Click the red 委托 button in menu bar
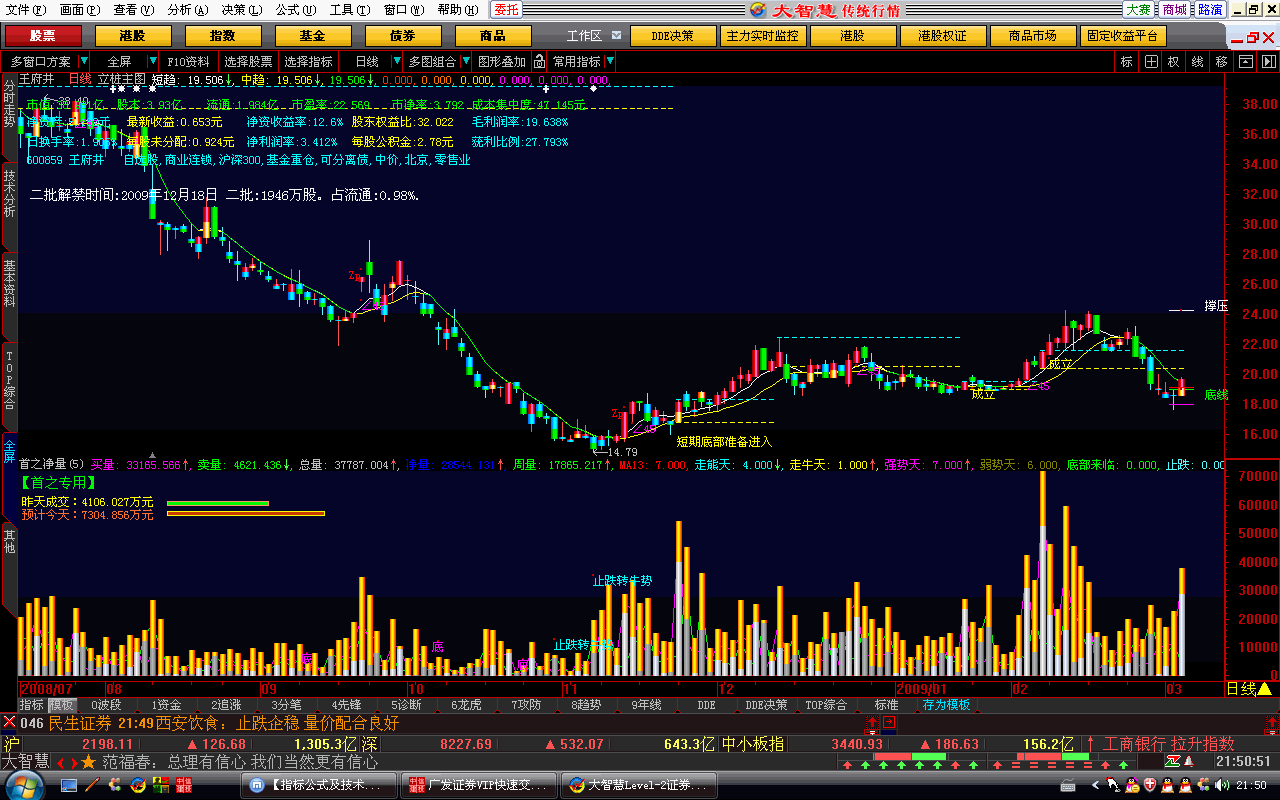1280x800 pixels. (x=506, y=9)
